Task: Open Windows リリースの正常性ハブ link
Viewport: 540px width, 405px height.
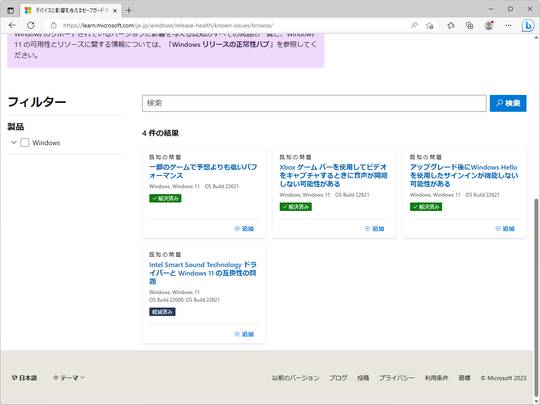Action: [221, 44]
